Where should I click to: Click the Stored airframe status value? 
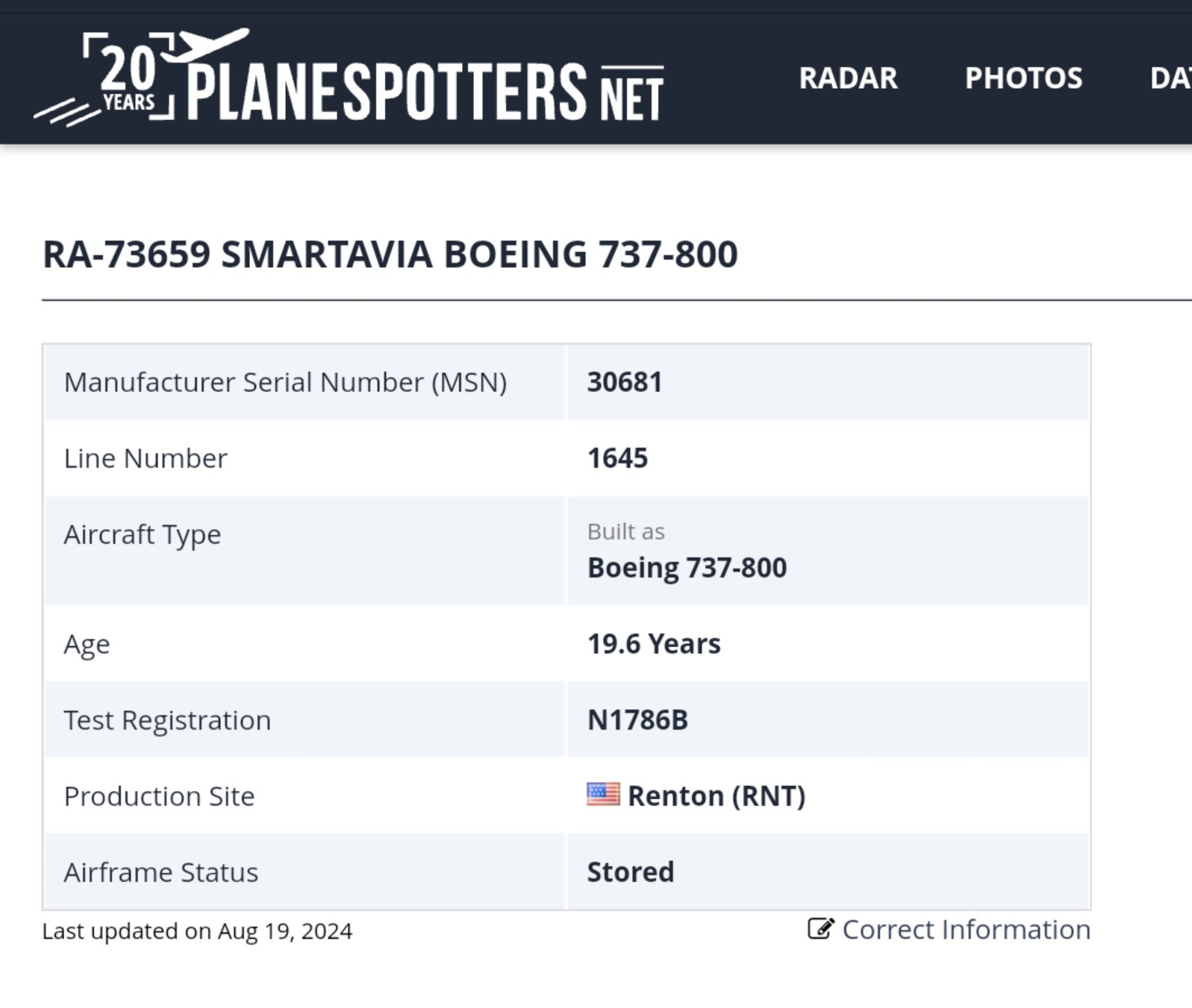click(x=630, y=872)
